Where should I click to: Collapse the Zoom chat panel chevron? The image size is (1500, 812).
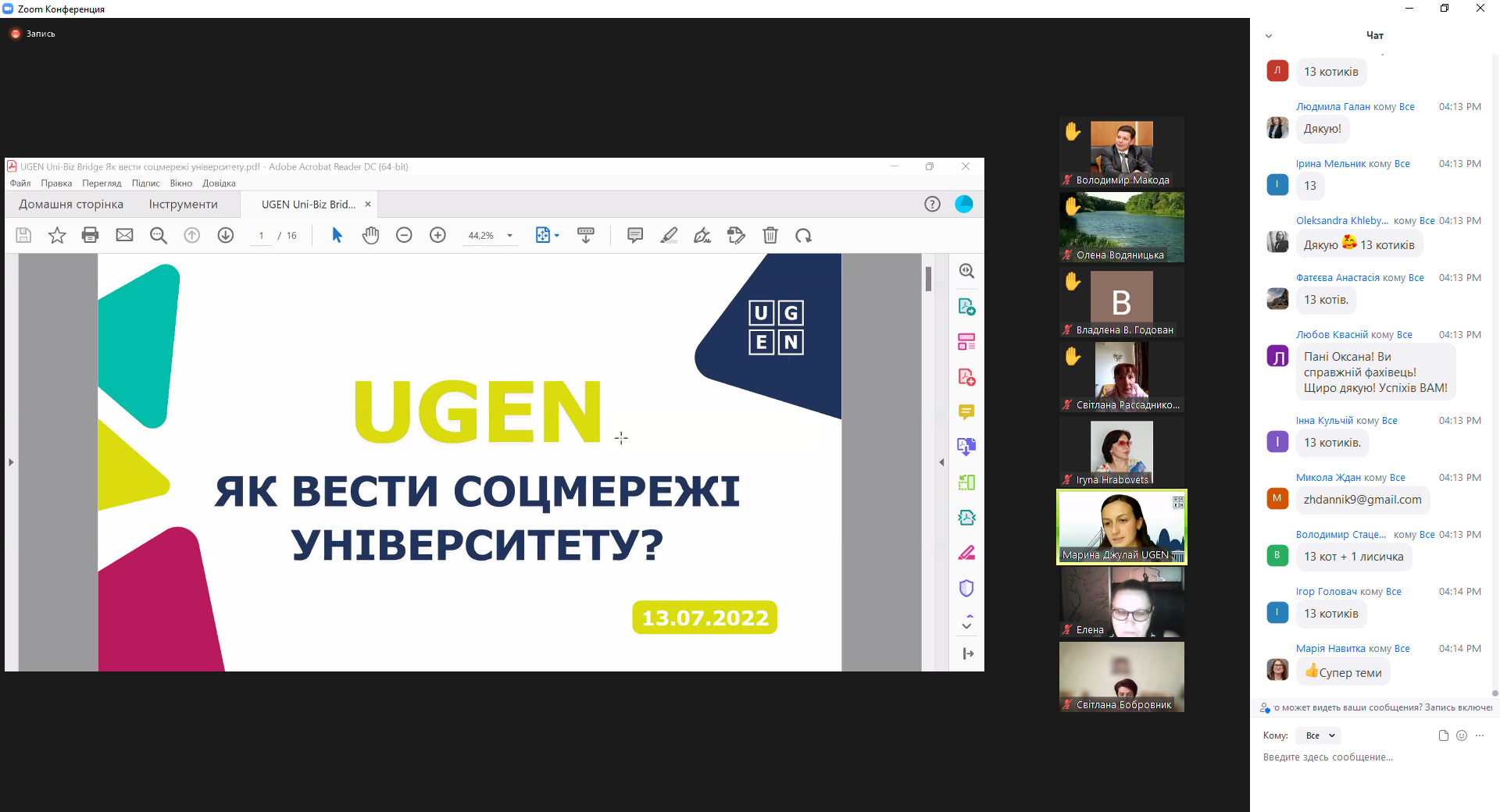click(x=1269, y=36)
